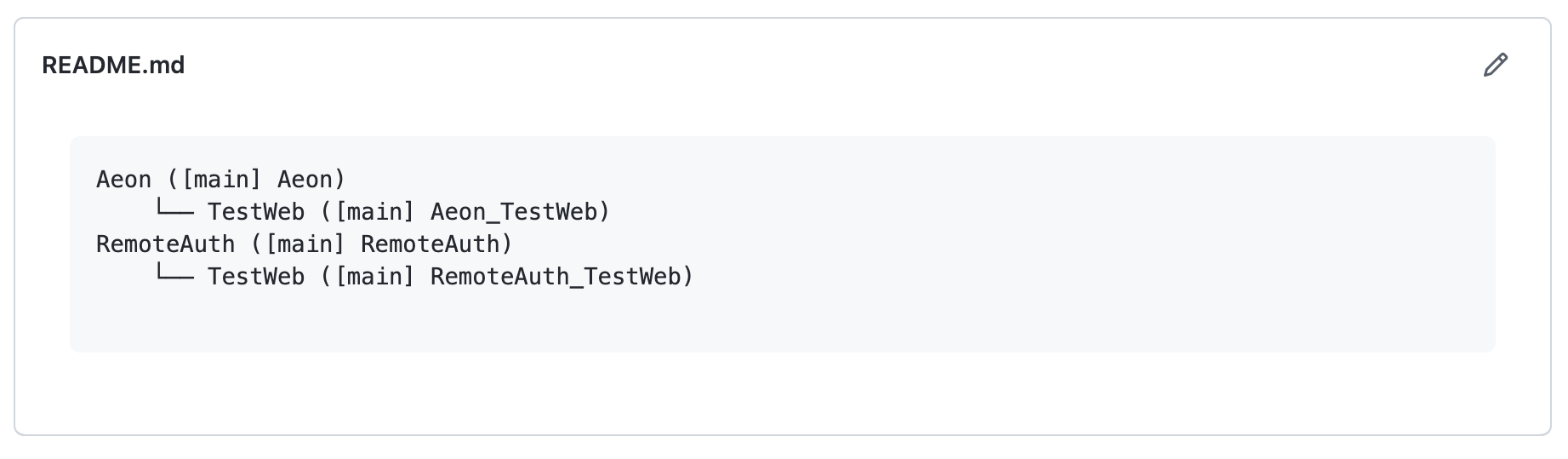Click [main] in the first Aeon line
Image resolution: width=1568 pixels, height=459 pixels.
coord(222,180)
